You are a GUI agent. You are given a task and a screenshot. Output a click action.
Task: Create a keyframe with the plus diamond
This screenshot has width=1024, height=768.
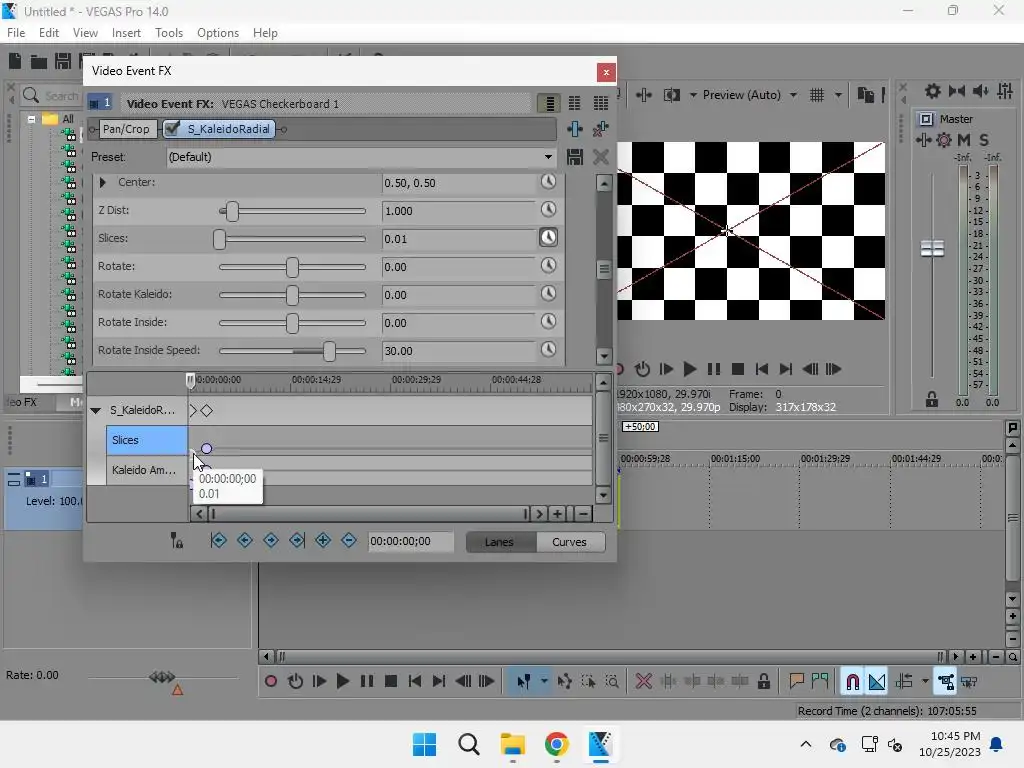[323, 541]
